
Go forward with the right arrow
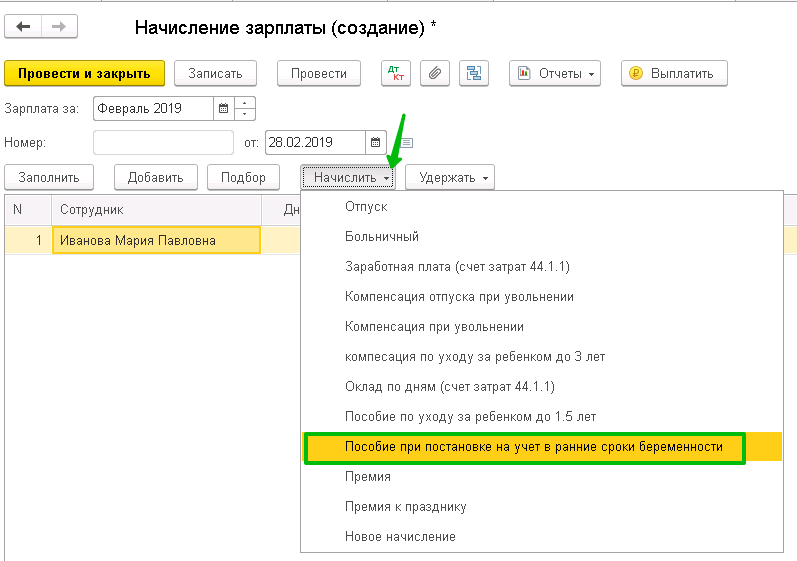(59, 27)
